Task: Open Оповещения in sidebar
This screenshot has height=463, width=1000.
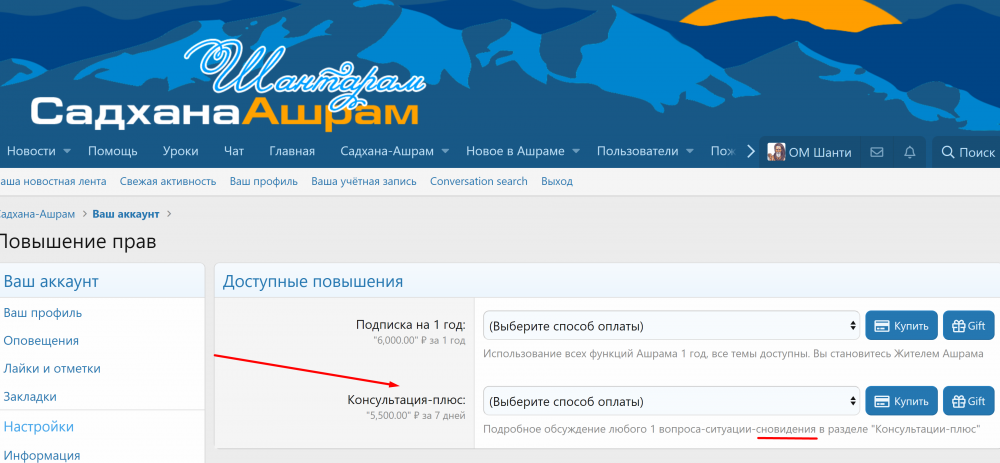Action: coord(41,341)
